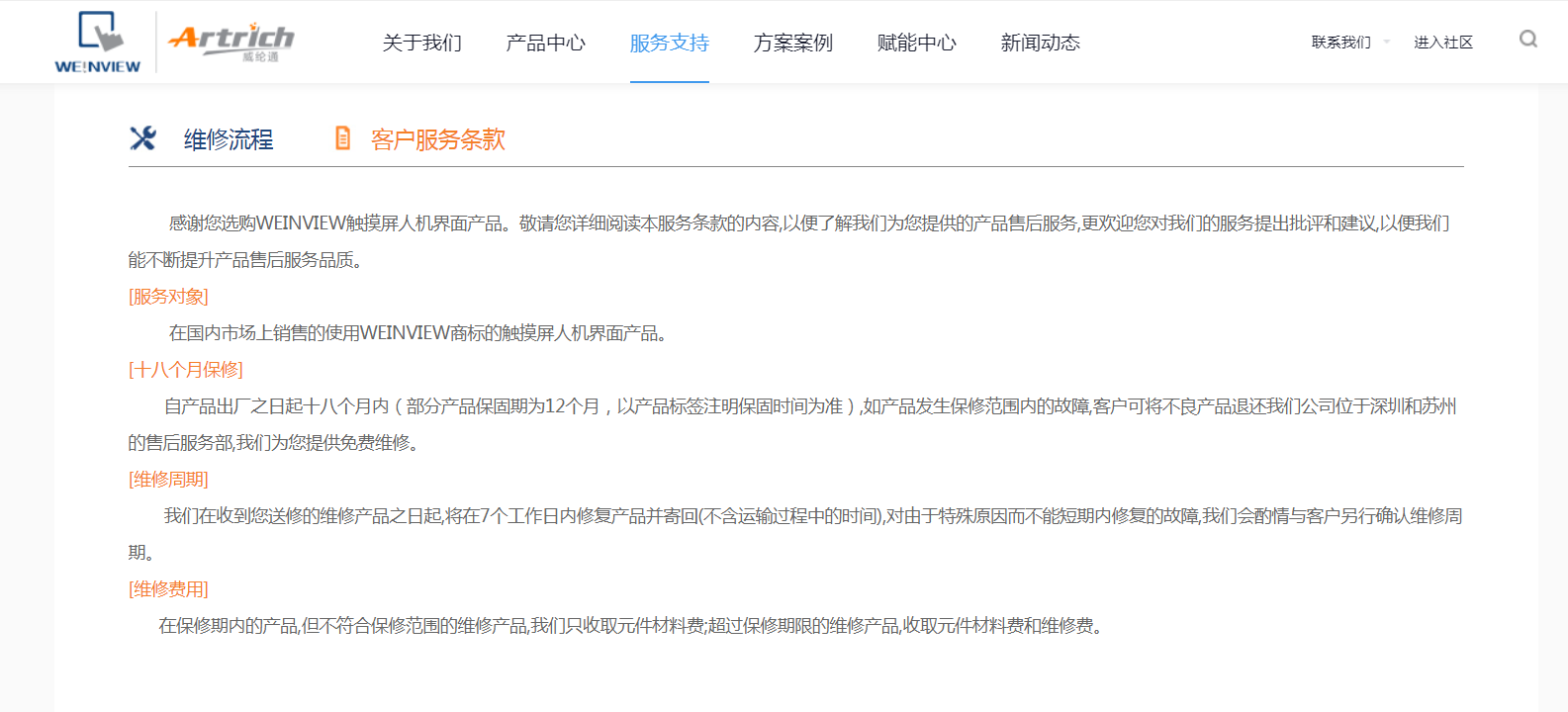This screenshot has width=1568, height=712.
Task: Click the wrench and screwdriver icon
Action: [x=143, y=138]
